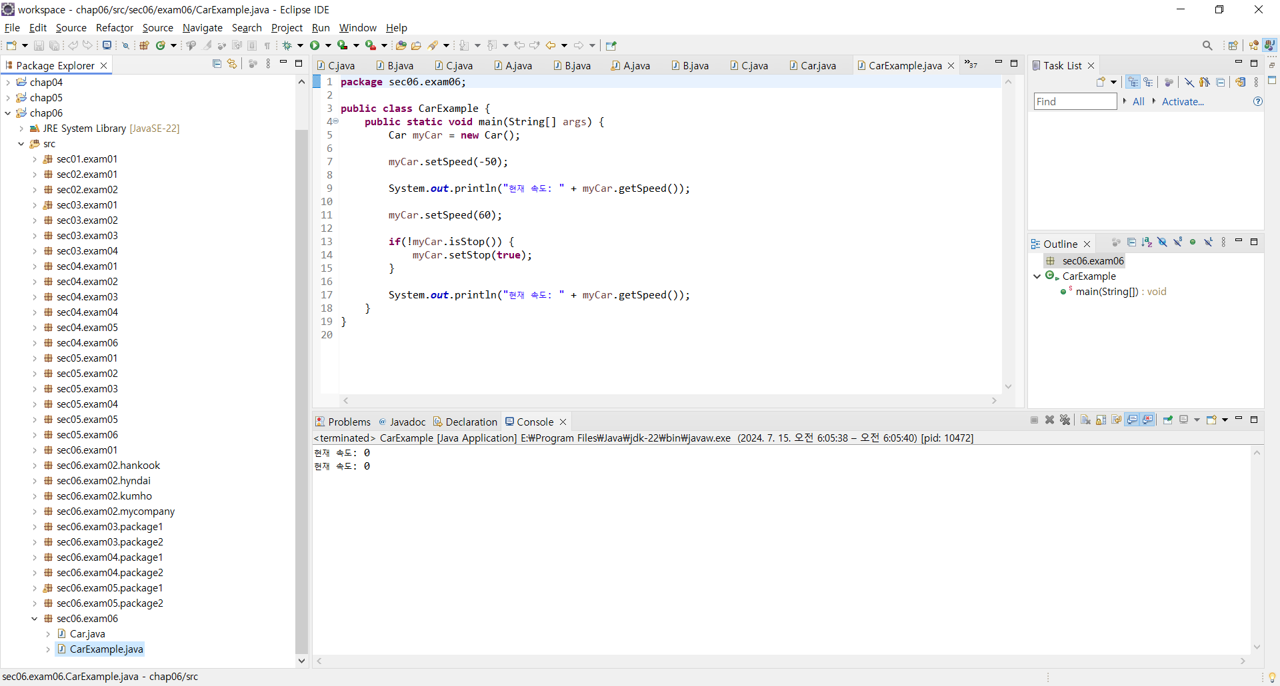The height and width of the screenshot is (686, 1280).
Task: Click the Activate... link in Task List
Action: tap(1182, 101)
